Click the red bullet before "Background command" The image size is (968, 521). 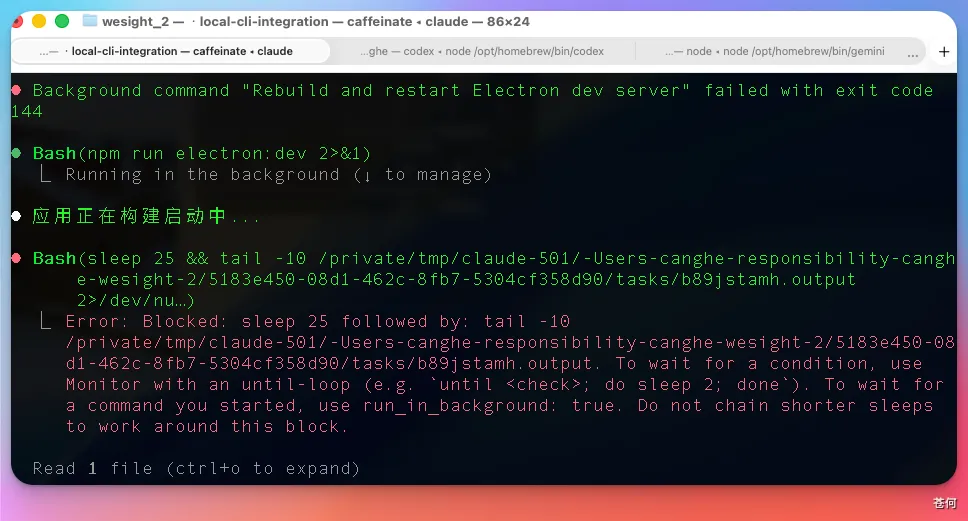click(x=16, y=90)
